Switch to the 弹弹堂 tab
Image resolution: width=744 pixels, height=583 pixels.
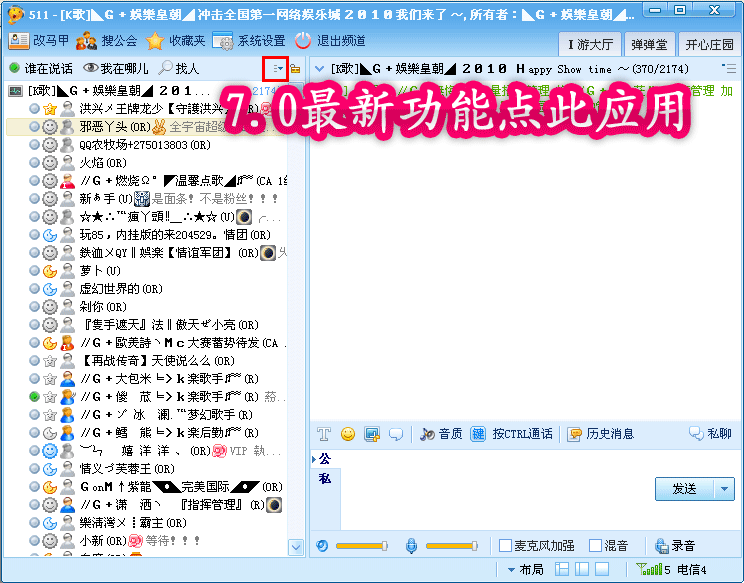650,44
